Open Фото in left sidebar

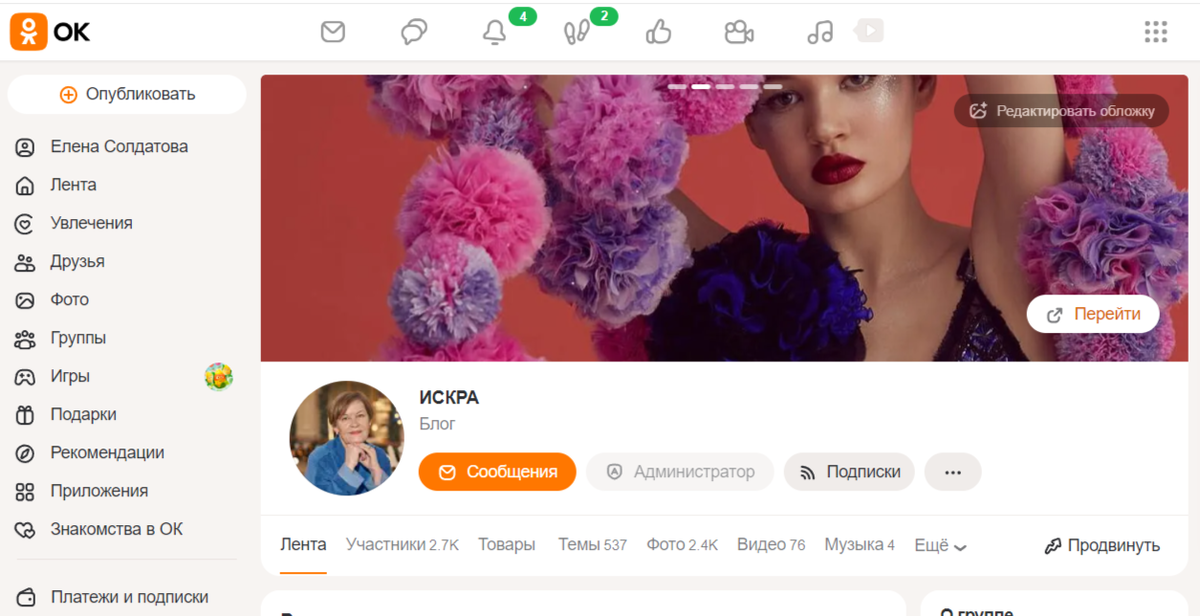pyautogui.click(x=69, y=300)
